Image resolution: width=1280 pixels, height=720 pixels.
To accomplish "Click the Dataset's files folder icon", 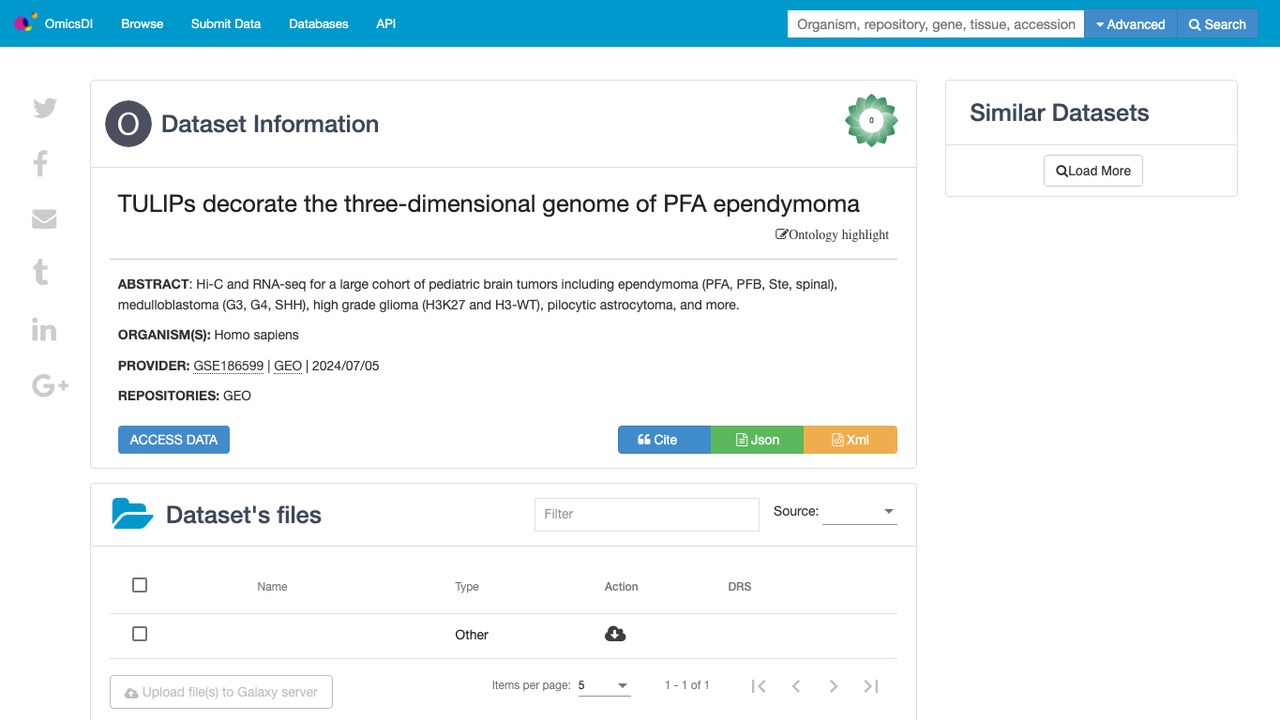I will [133, 514].
